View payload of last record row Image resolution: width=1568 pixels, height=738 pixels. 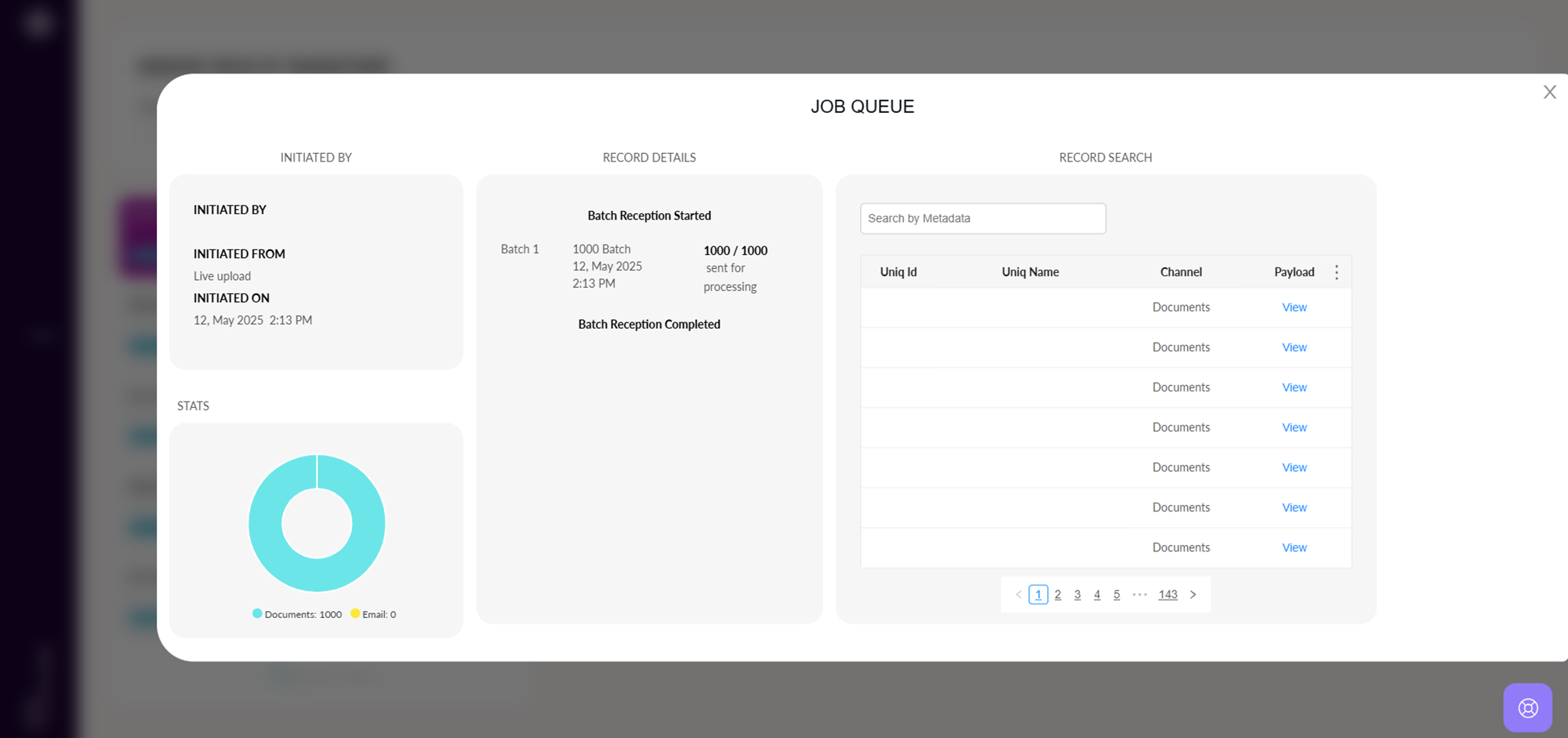tap(1294, 547)
